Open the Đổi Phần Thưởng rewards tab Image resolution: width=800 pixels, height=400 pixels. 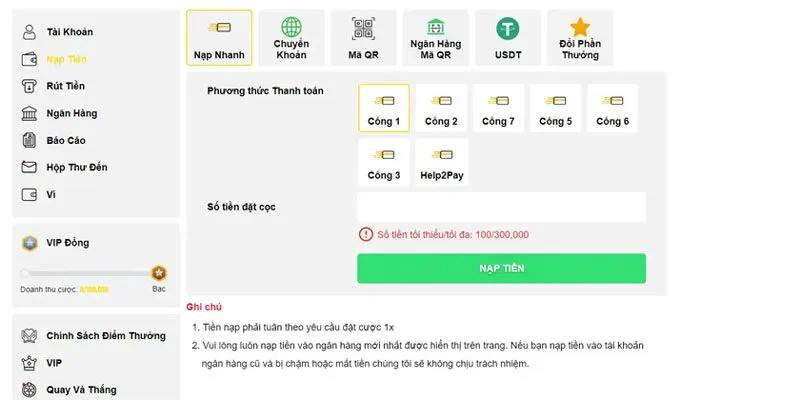tap(580, 37)
